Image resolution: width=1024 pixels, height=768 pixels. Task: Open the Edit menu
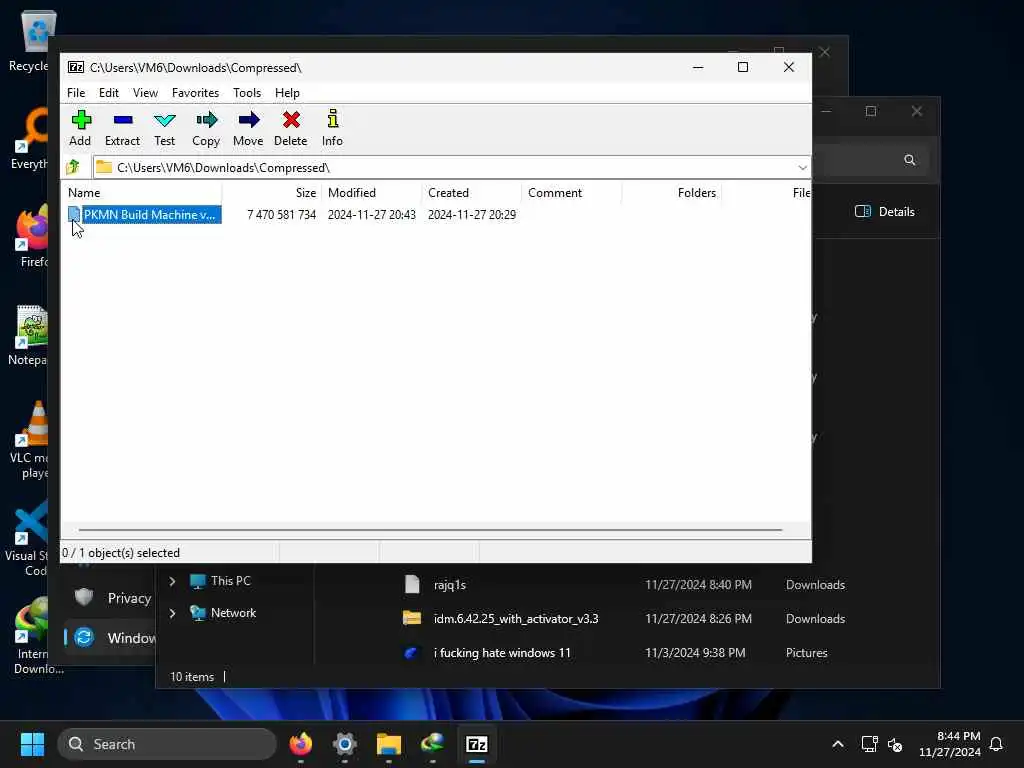[x=108, y=93]
